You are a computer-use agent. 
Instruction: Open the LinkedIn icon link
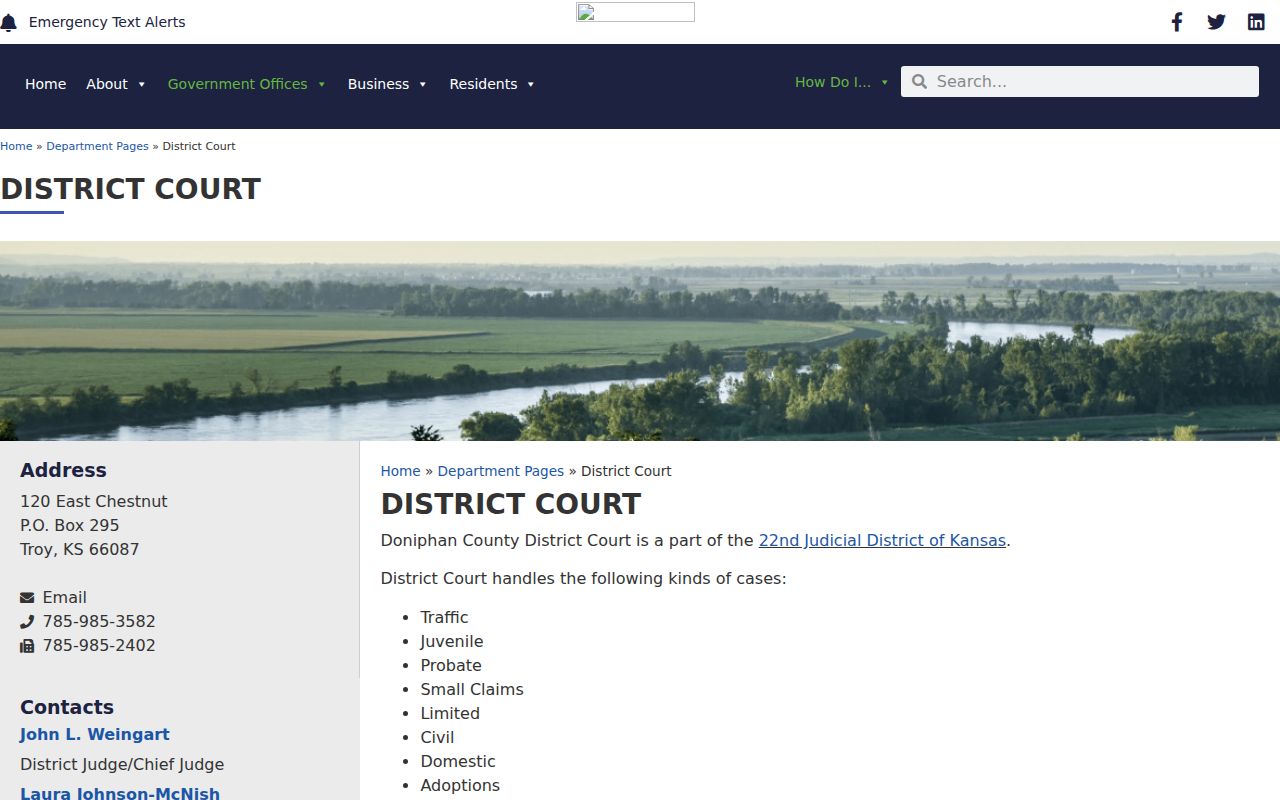[x=1256, y=22]
